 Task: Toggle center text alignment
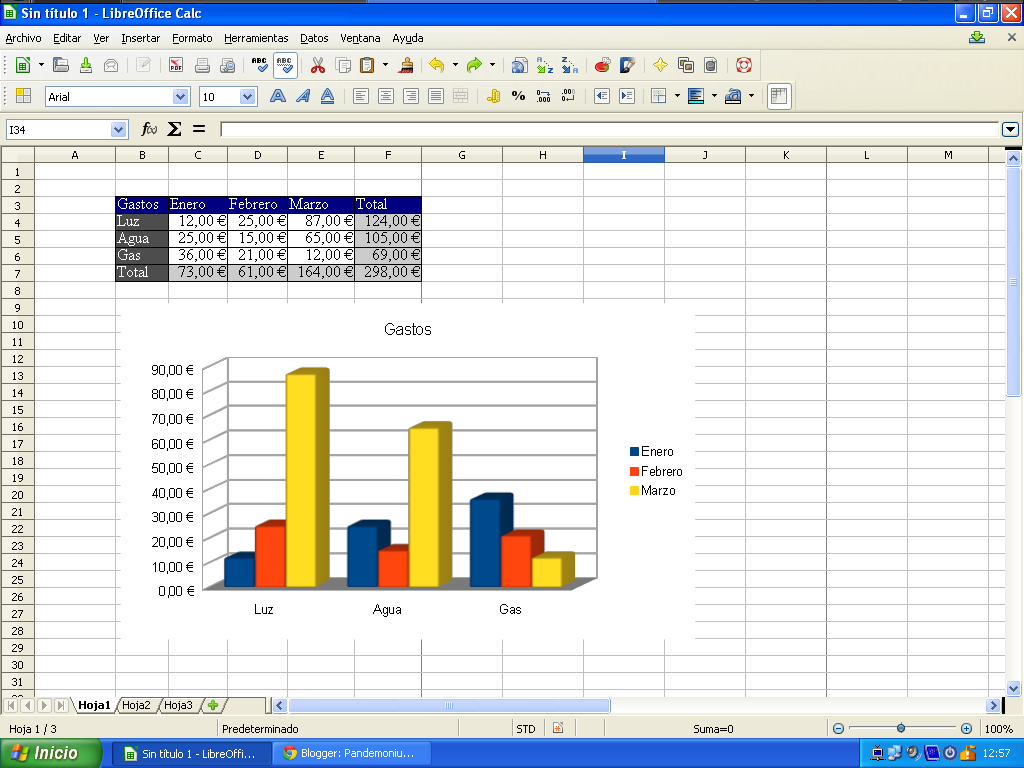386,96
